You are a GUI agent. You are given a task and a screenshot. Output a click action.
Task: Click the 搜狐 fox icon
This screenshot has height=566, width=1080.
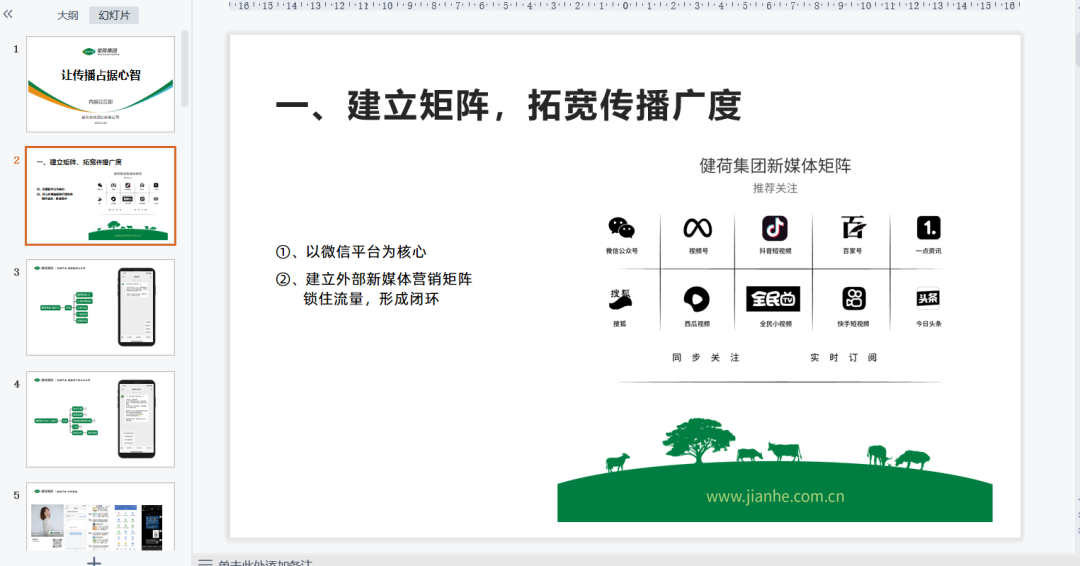620,299
